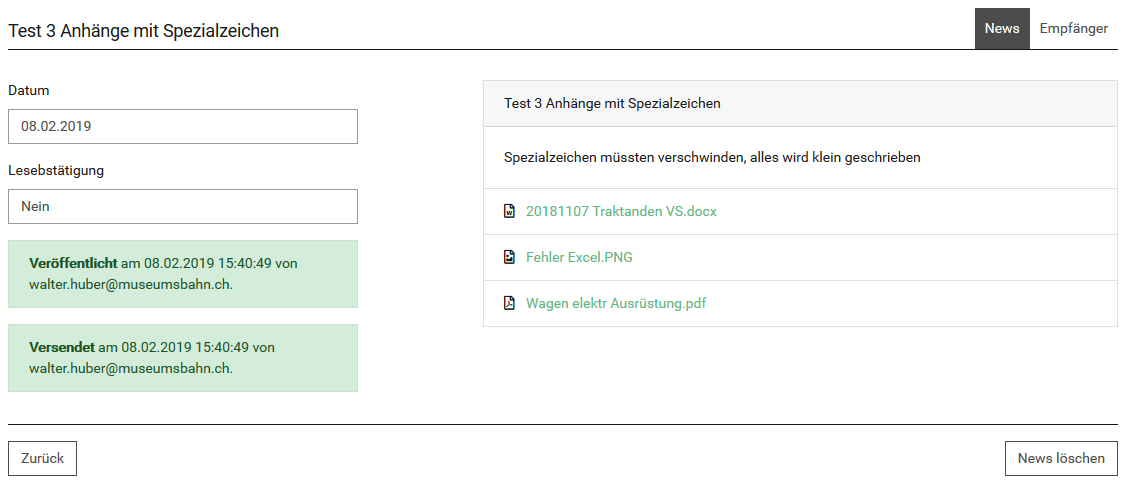
Task: Click the image file icon beside Fehler Excel.PNG
Action: [x=509, y=257]
